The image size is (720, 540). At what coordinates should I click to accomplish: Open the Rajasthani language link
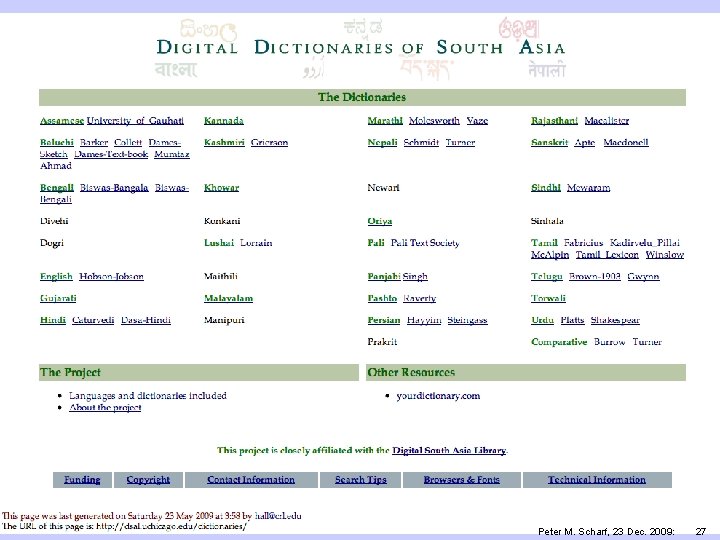click(555, 121)
